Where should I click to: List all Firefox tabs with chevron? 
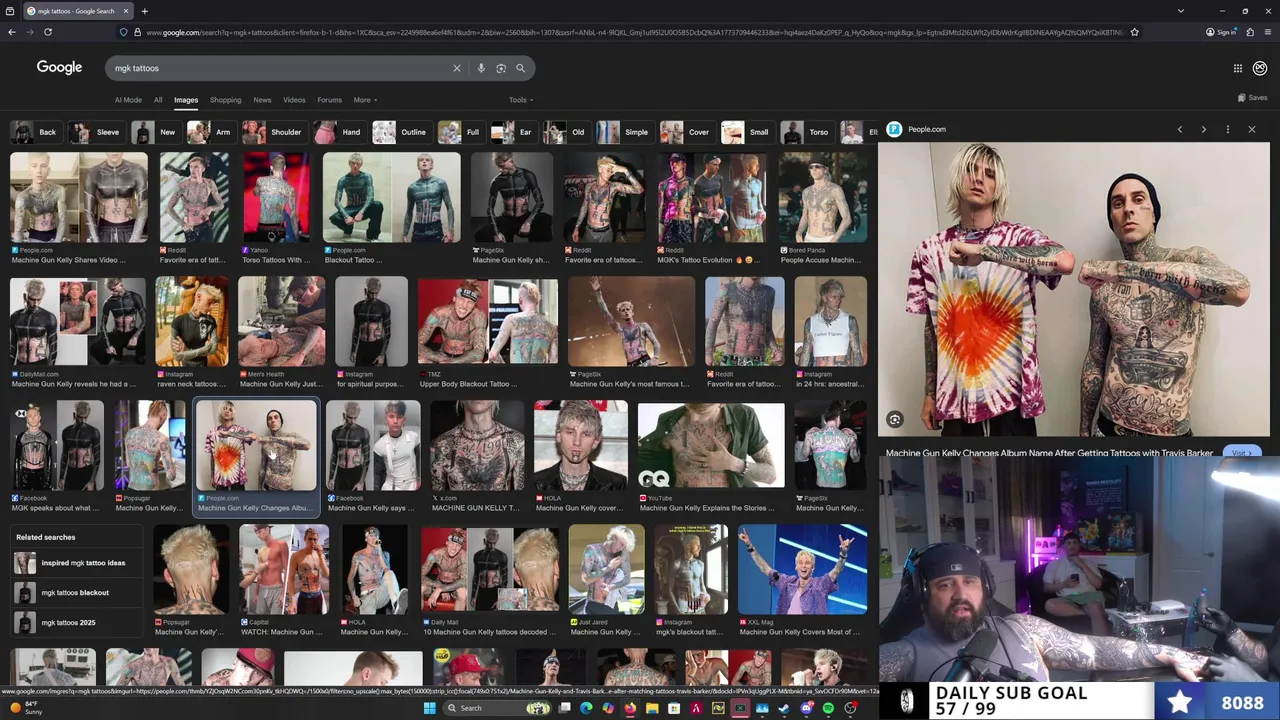point(1181,11)
